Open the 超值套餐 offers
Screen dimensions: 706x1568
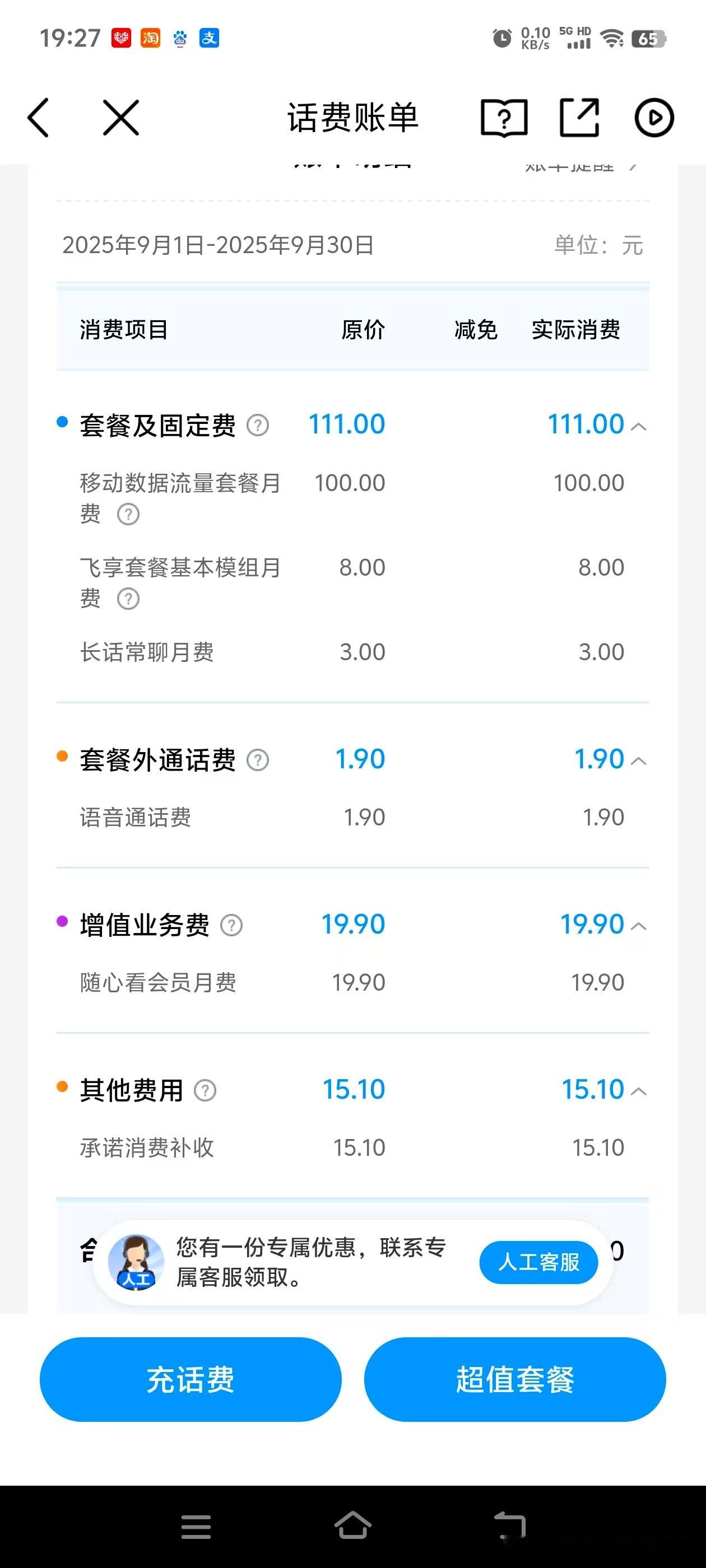(x=515, y=1379)
